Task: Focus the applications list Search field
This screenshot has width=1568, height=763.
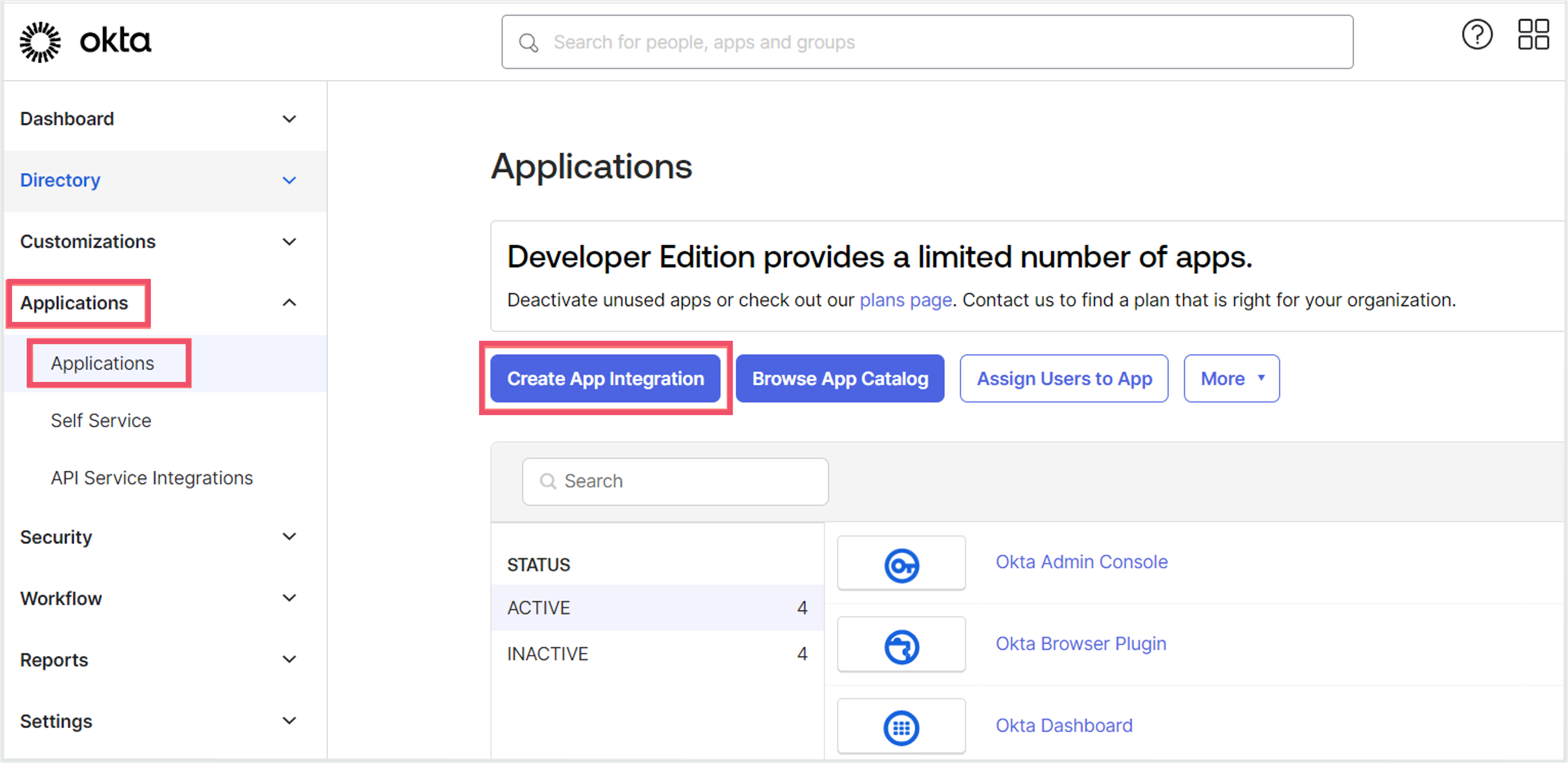Action: (x=675, y=481)
